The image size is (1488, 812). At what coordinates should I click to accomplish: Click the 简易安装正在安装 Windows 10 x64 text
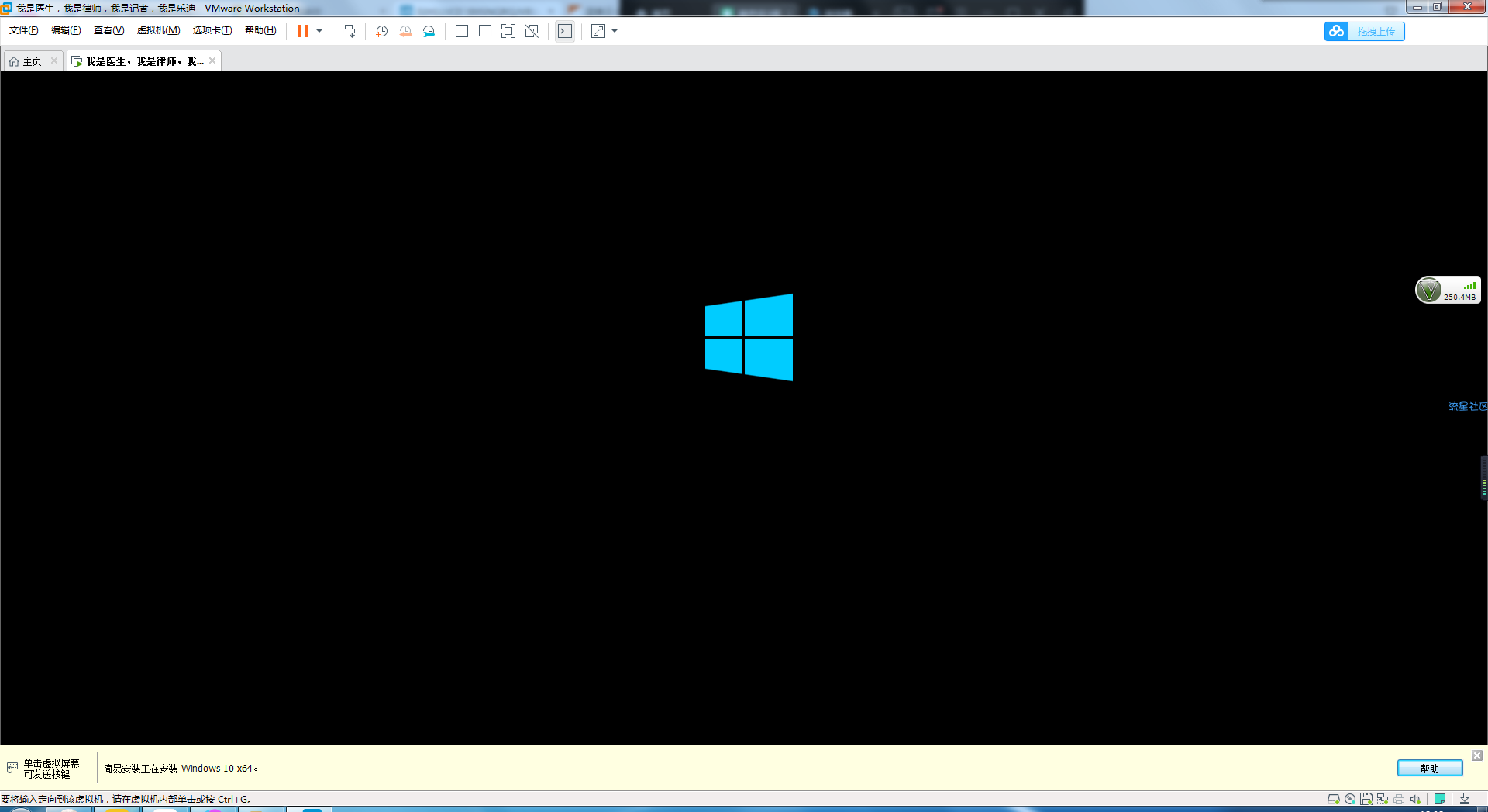[x=181, y=769]
